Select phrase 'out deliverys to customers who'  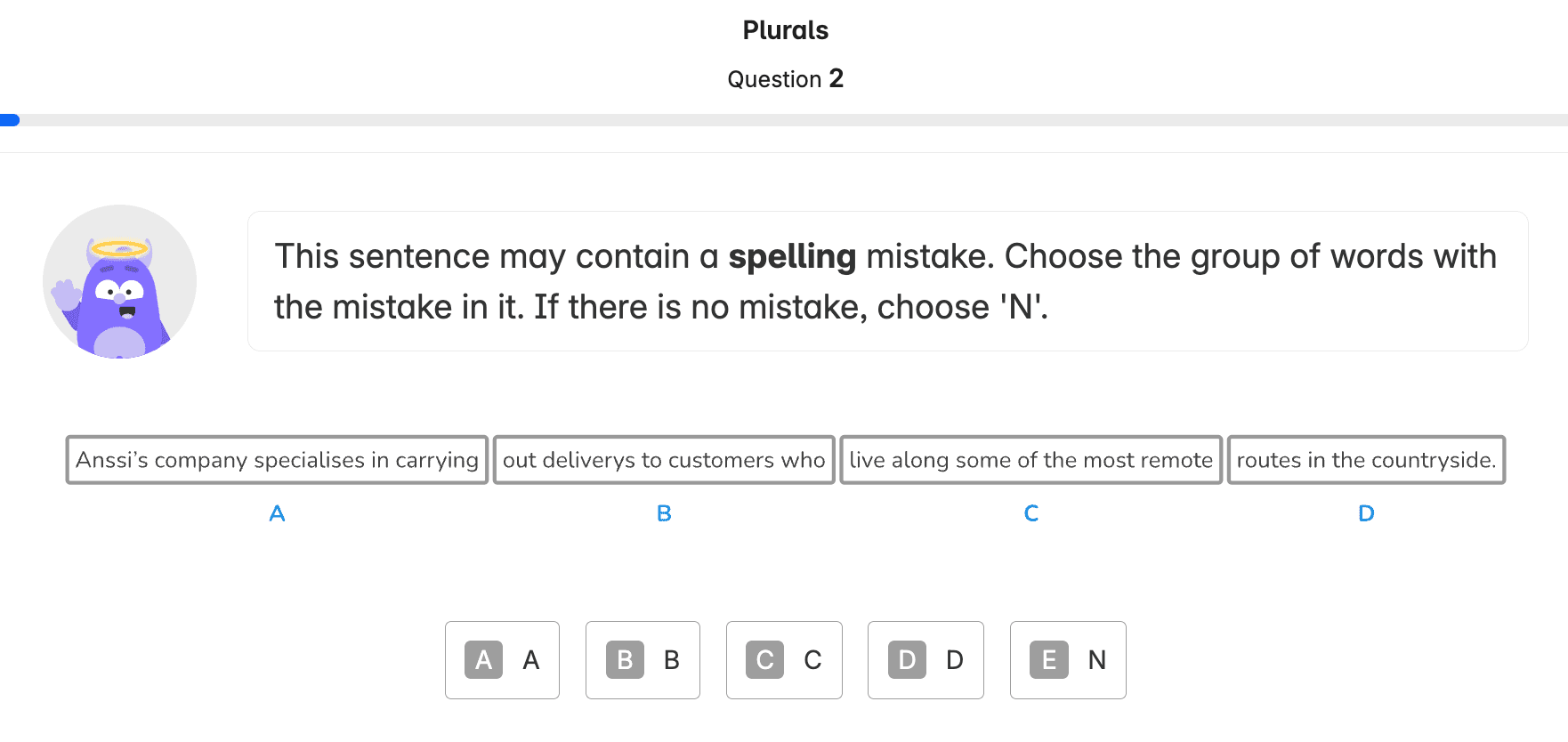[664, 460]
